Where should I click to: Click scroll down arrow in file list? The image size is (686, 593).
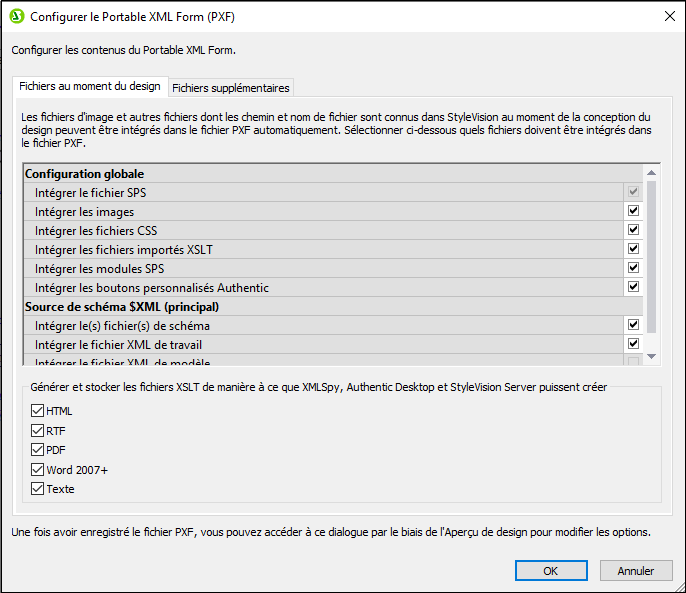pos(652,357)
